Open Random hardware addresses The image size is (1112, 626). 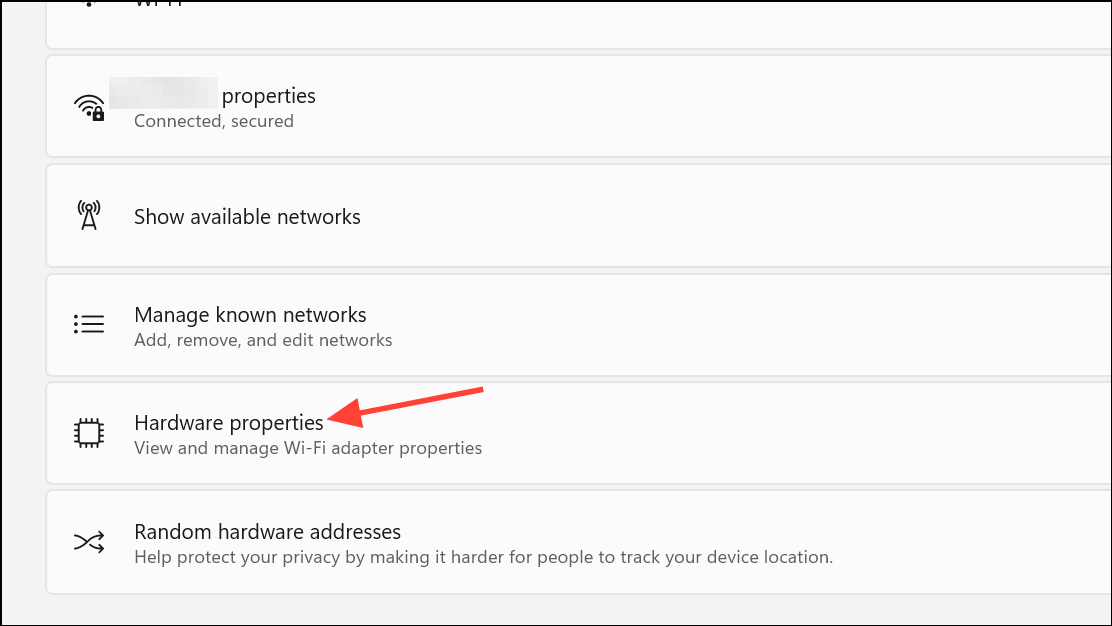[x=579, y=542]
